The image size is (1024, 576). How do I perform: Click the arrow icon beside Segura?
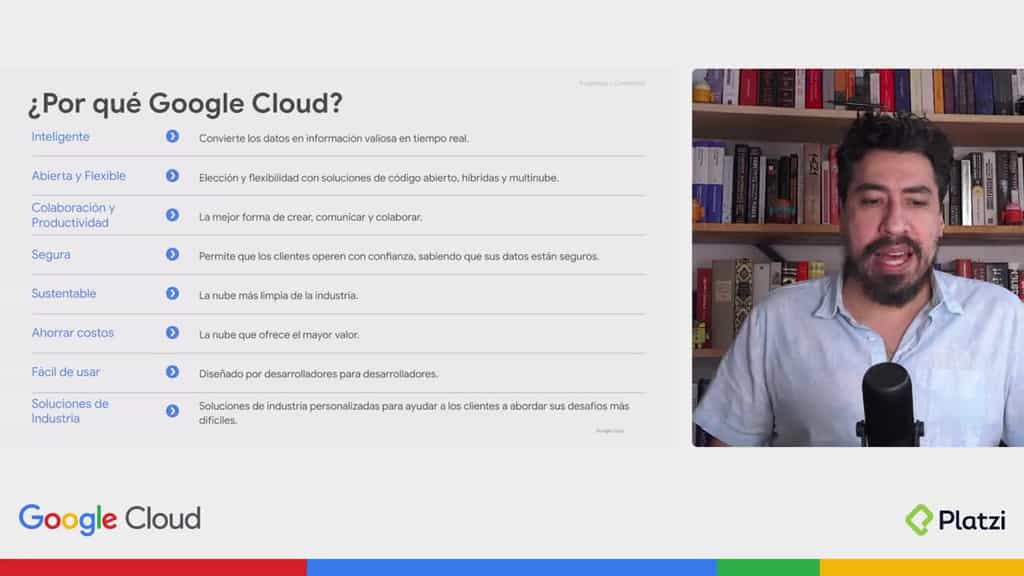172,254
